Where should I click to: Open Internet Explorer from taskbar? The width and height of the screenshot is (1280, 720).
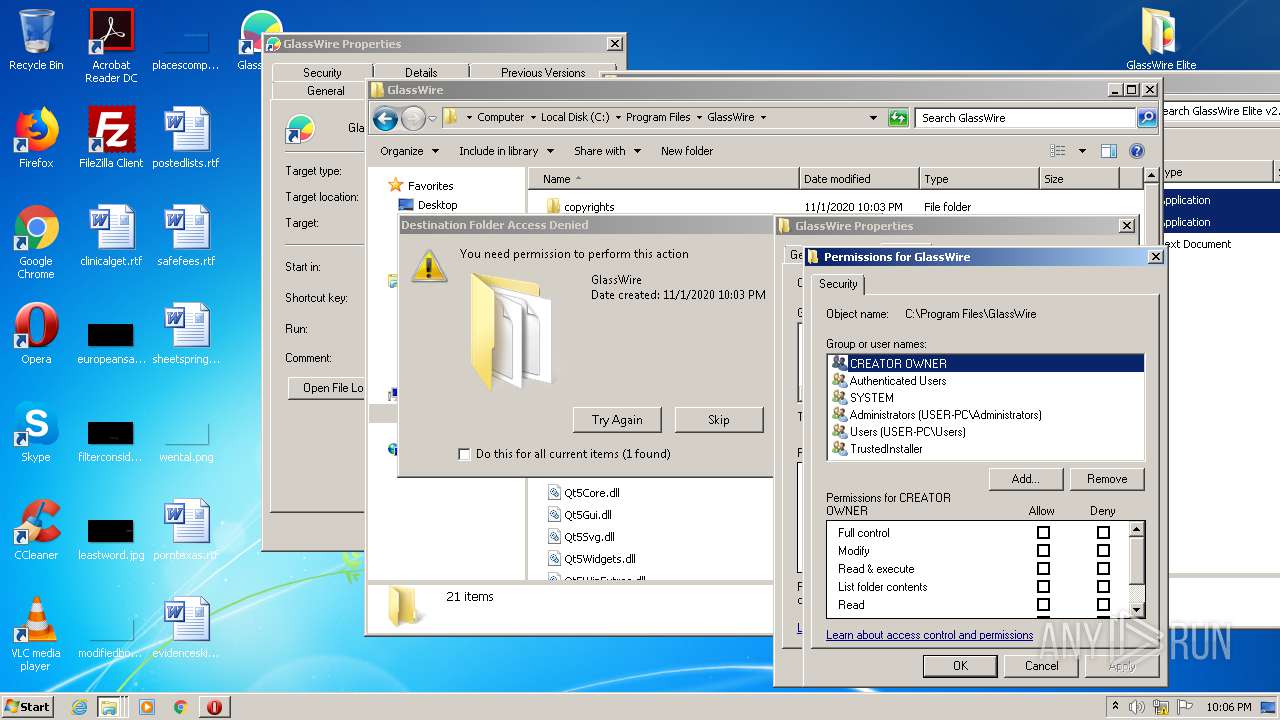[80, 707]
